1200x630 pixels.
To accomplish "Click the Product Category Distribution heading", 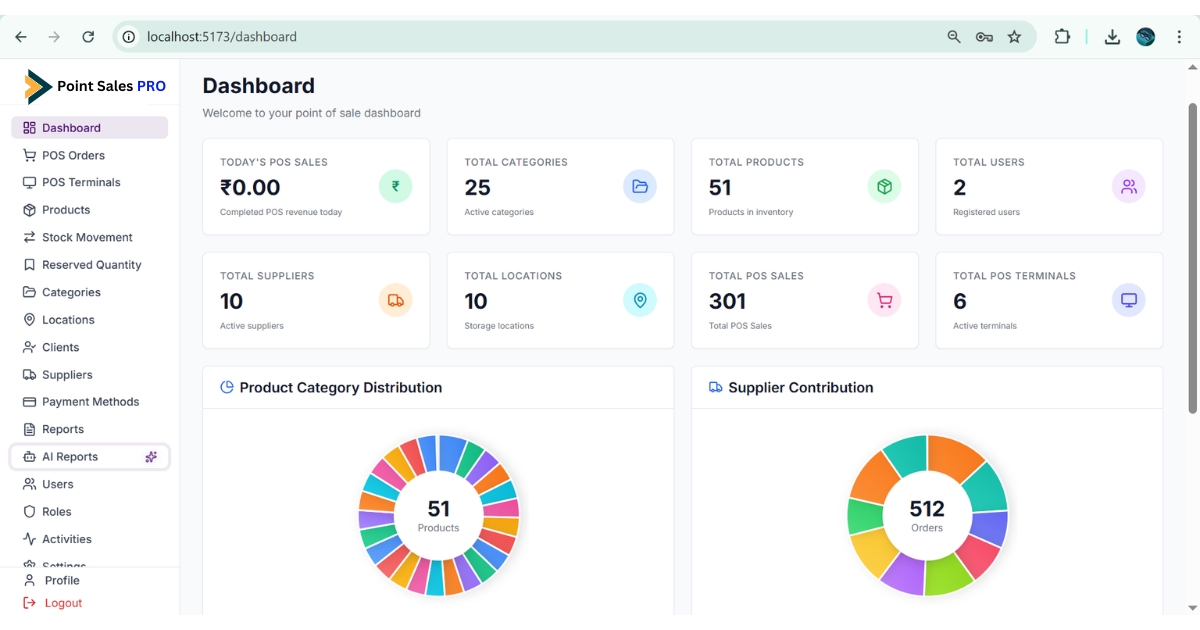I will coord(341,387).
